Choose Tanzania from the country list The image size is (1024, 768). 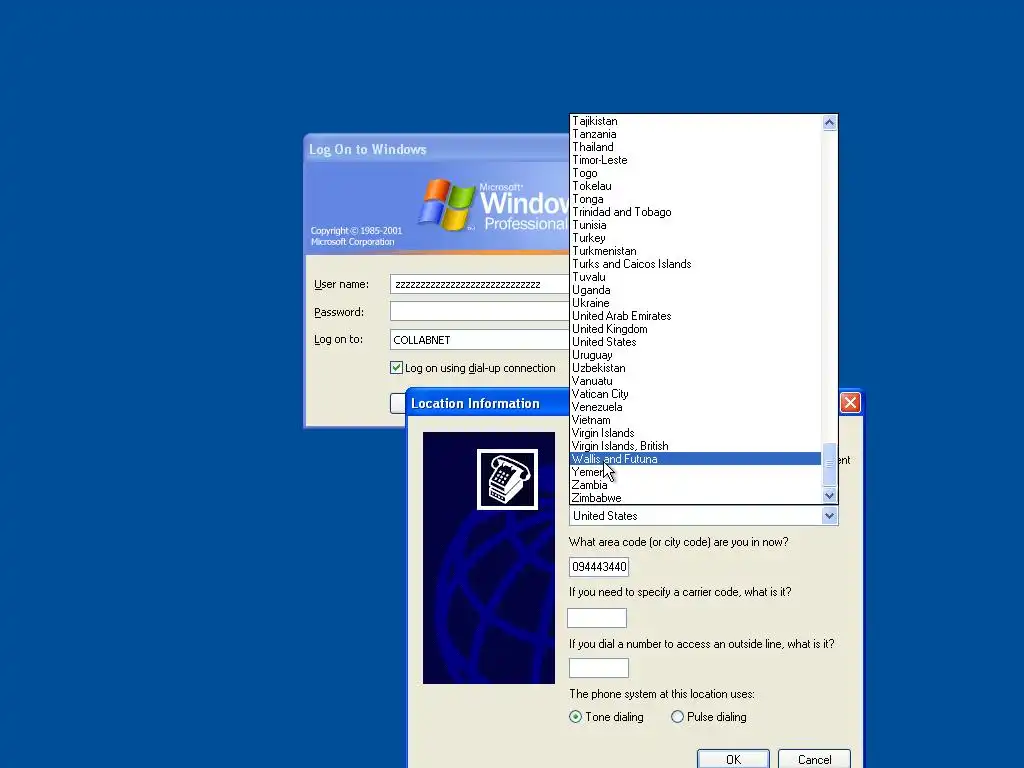(696, 134)
